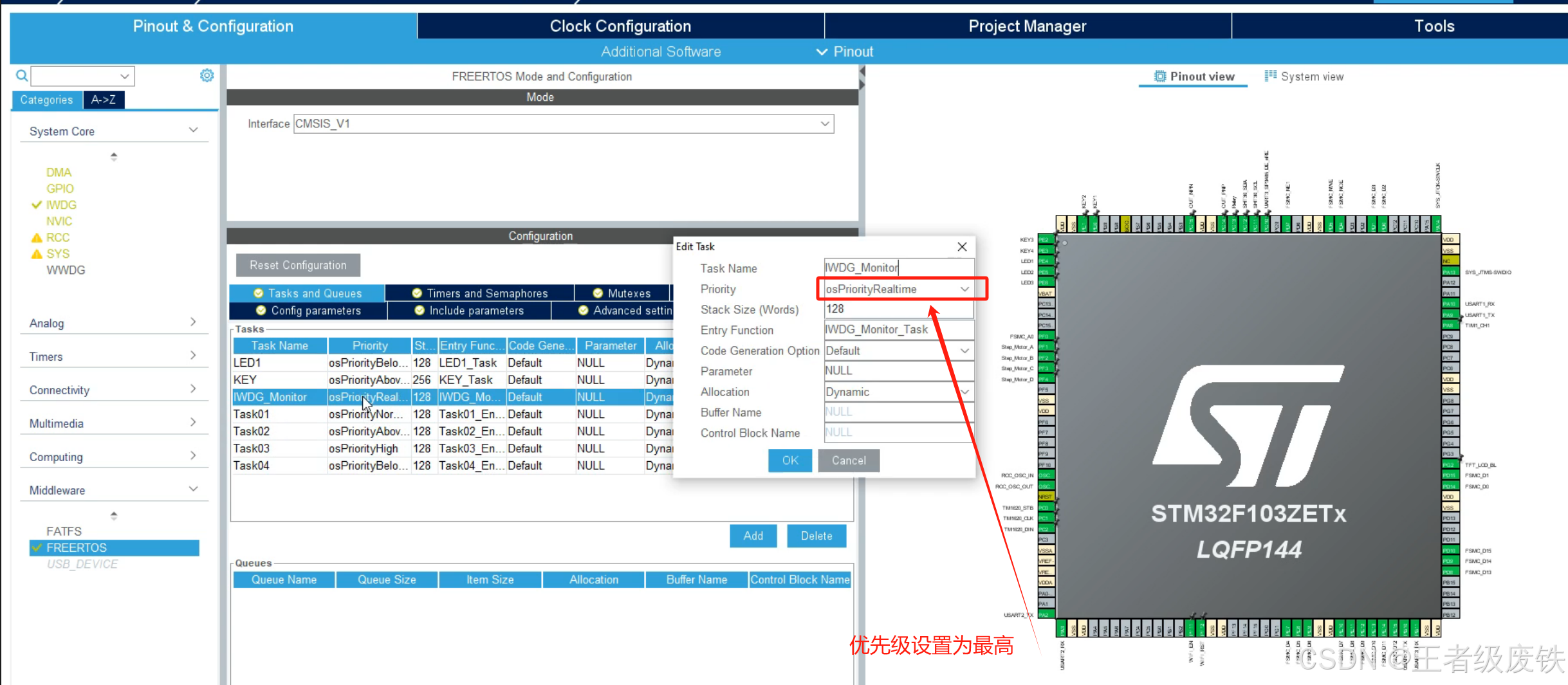This screenshot has width=1568, height=685.
Task: Open the Tools tab
Action: [1434, 26]
